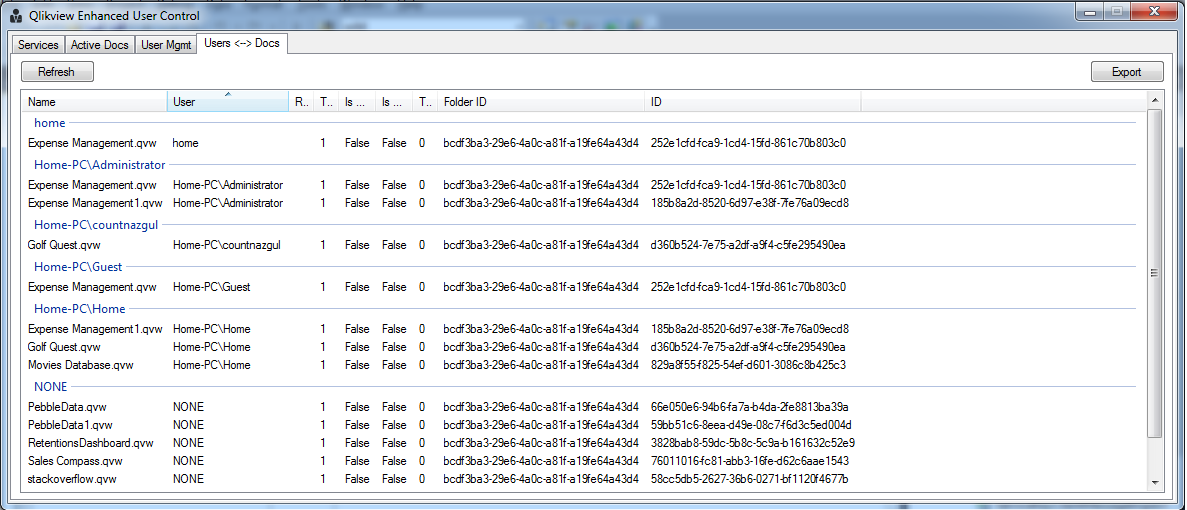Collapse the 'home' group header
Image resolution: width=1187 pixels, height=510 pixels.
50,122
